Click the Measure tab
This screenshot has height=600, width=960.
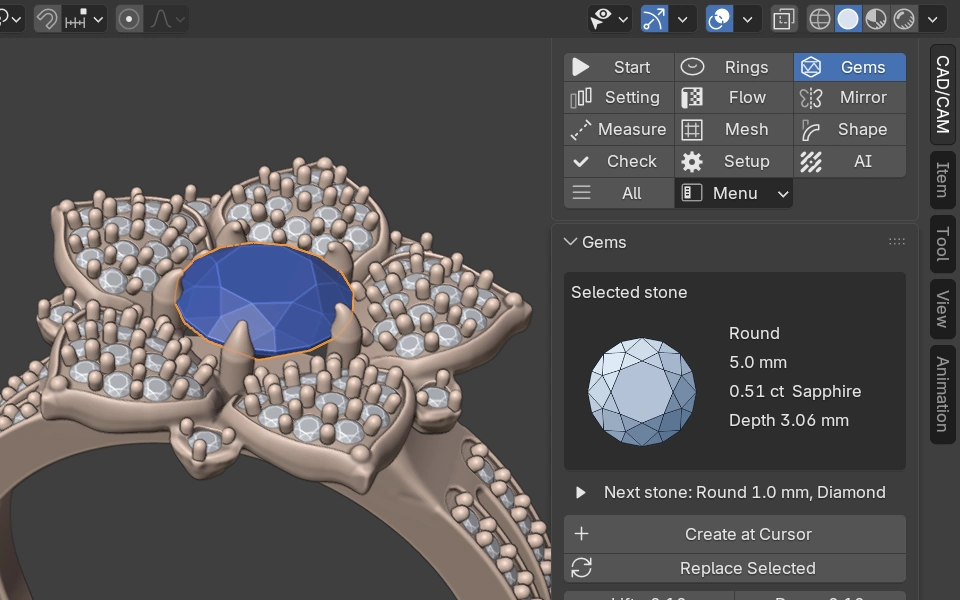coord(618,129)
